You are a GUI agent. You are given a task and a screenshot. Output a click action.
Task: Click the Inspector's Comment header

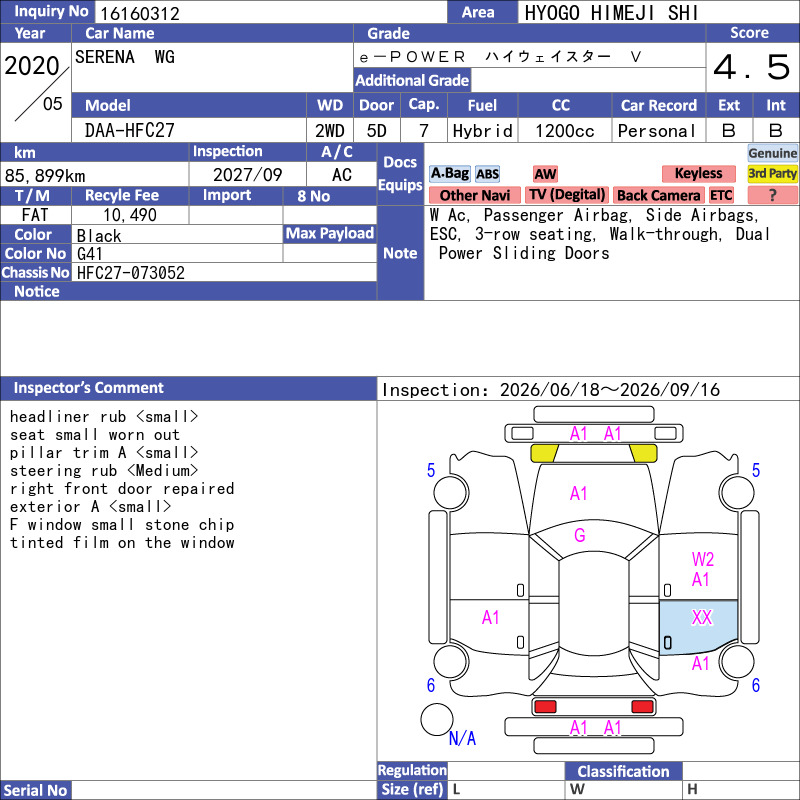pyautogui.click(x=188, y=388)
